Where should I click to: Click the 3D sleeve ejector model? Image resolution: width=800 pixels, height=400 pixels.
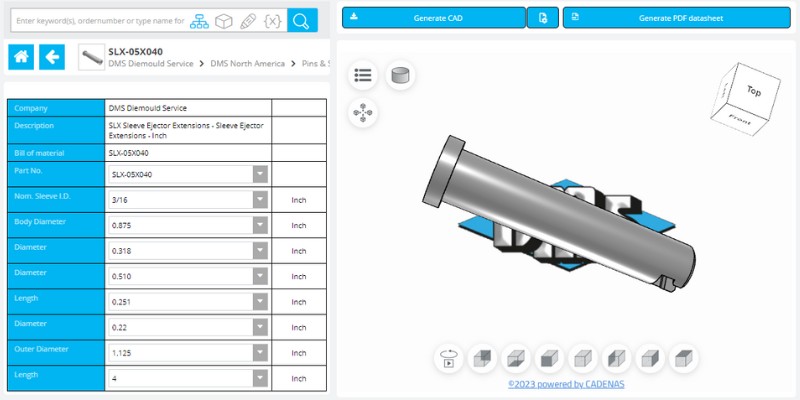point(559,213)
